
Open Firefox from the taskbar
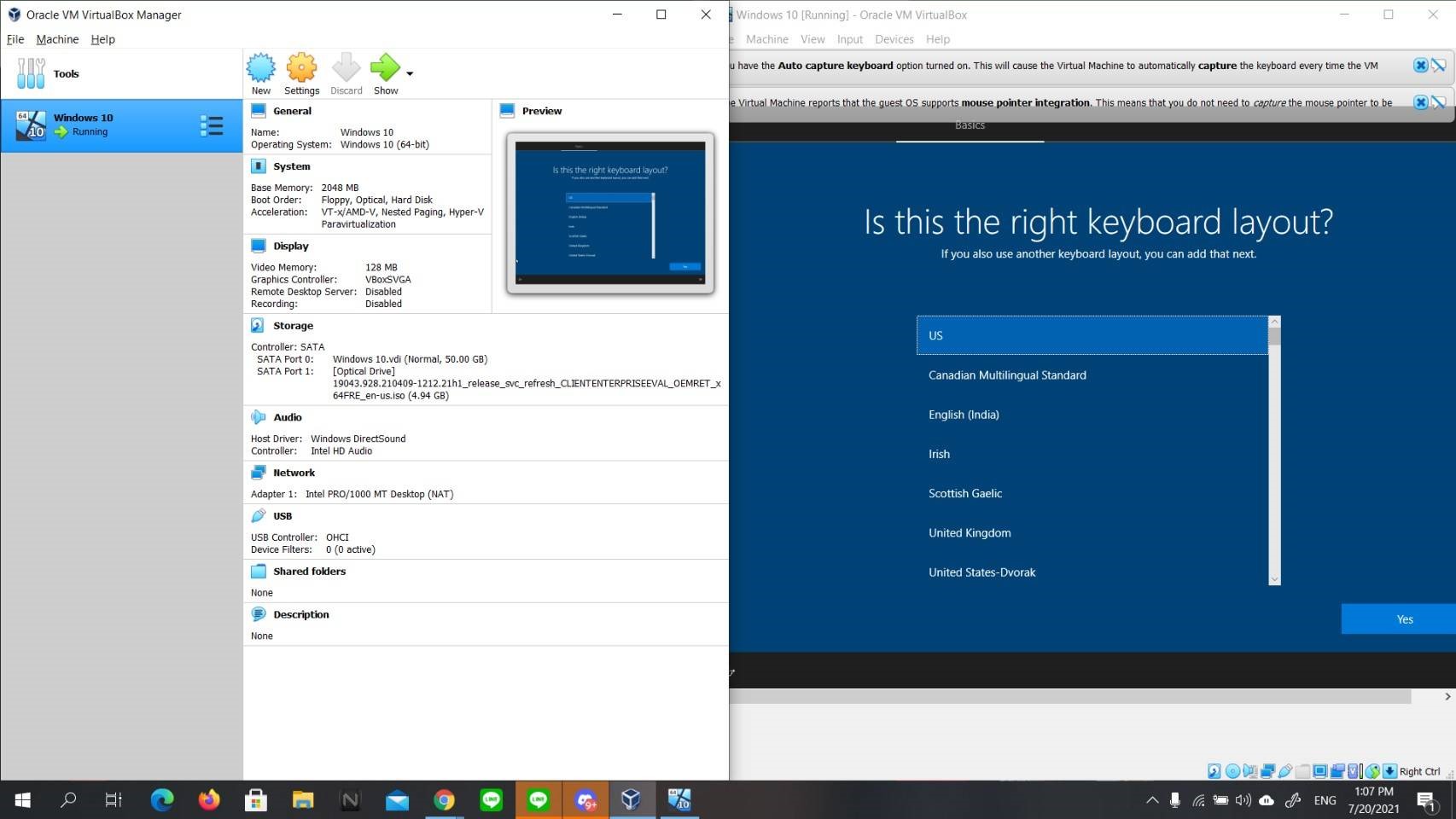(x=209, y=799)
